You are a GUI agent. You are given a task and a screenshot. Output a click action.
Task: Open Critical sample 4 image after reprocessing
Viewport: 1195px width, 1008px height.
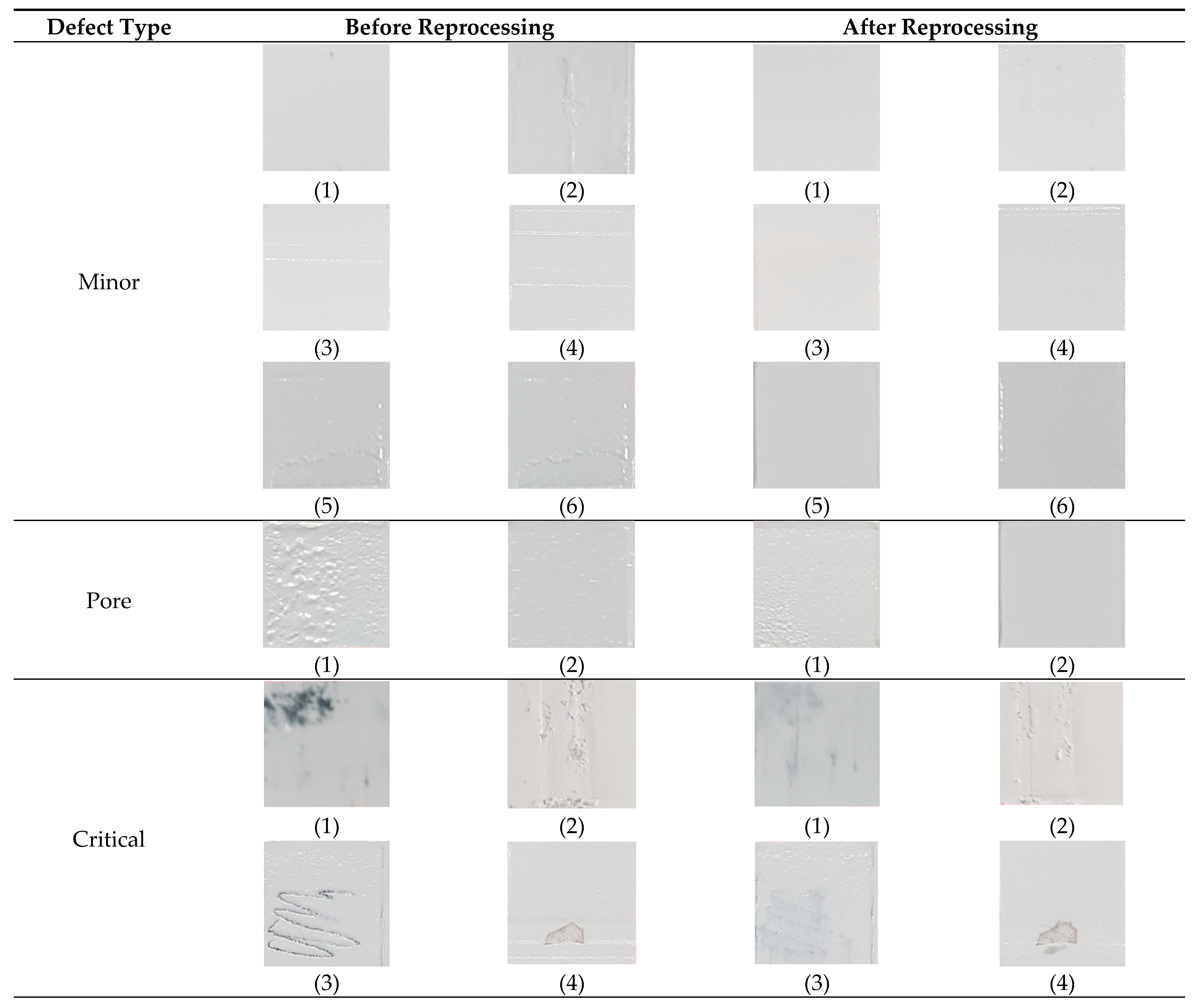point(1061,903)
